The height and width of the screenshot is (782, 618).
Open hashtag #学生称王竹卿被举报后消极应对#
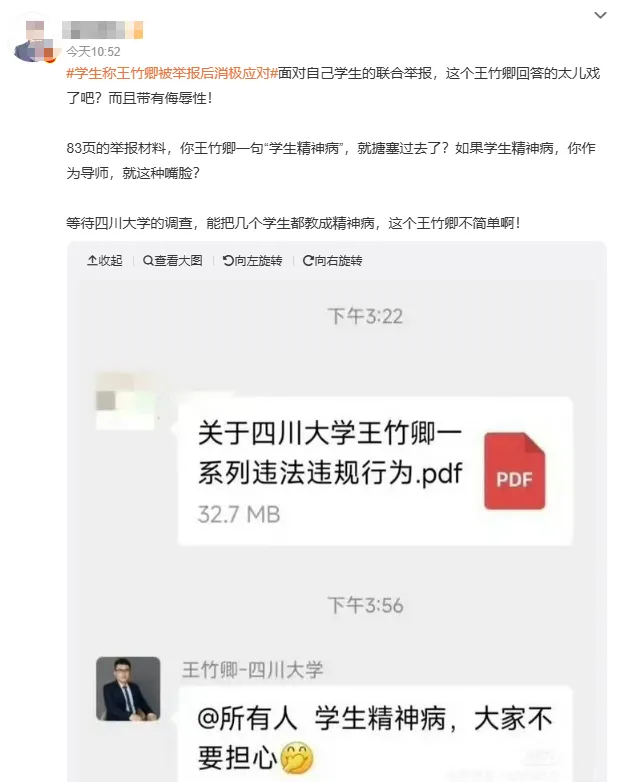[172, 73]
